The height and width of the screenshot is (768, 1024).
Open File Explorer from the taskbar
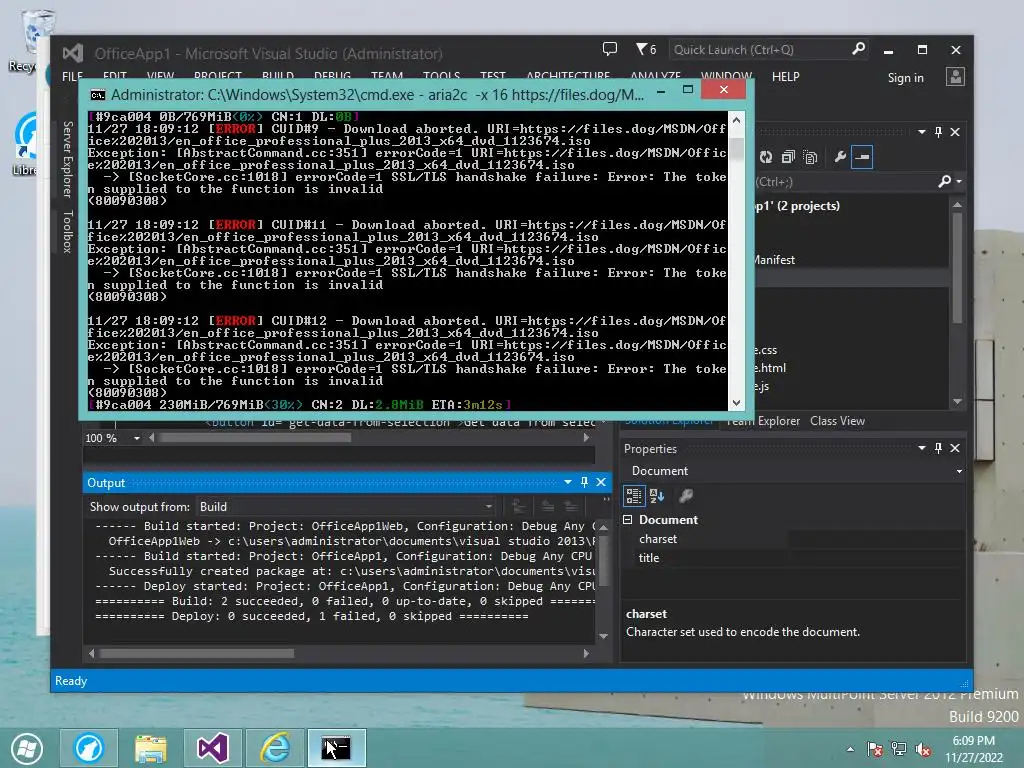tap(151, 748)
